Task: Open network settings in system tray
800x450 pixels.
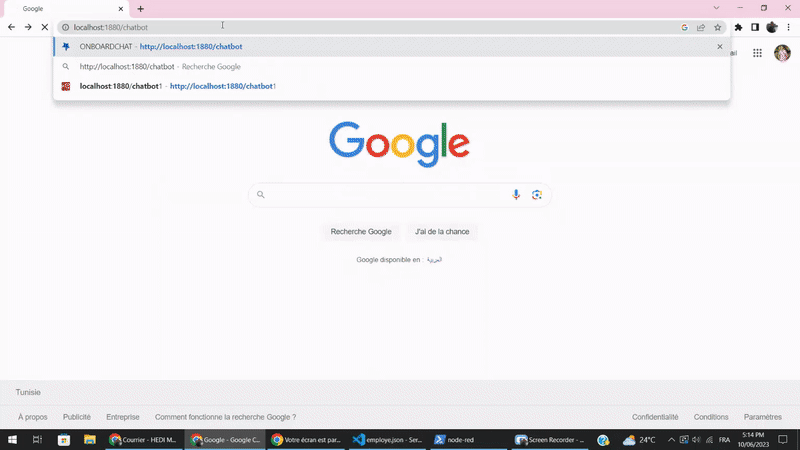Action: 709,440
